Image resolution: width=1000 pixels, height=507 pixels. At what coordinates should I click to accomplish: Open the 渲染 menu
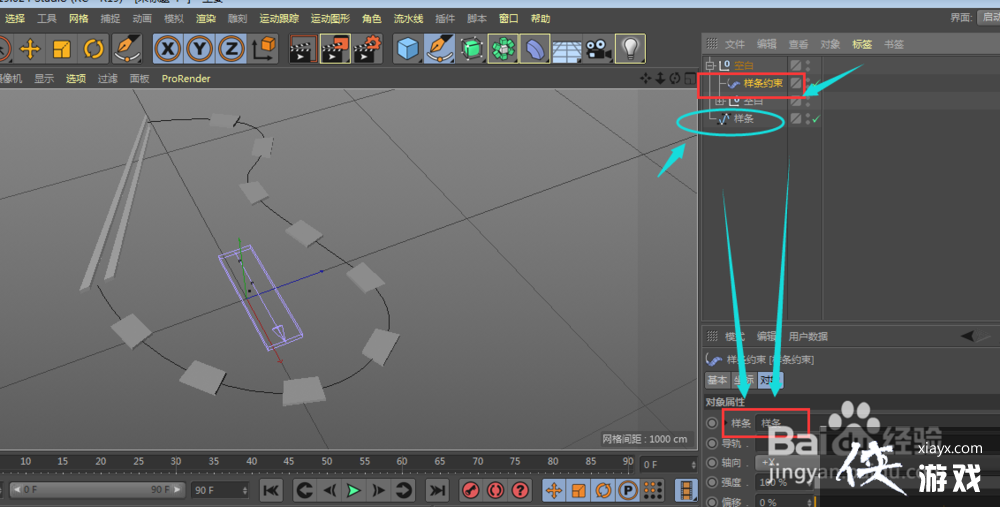pyautogui.click(x=205, y=18)
